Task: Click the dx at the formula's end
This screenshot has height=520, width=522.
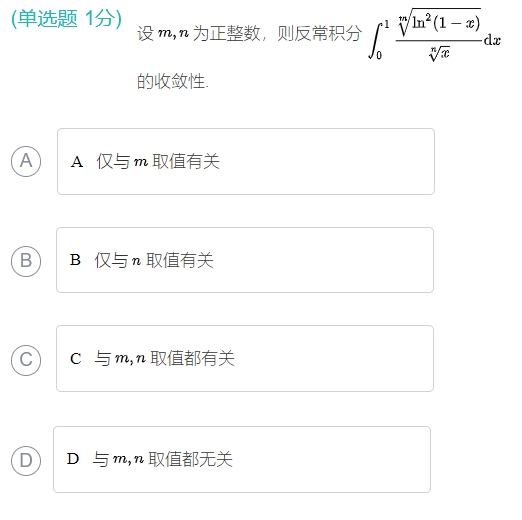Action: coord(492,40)
